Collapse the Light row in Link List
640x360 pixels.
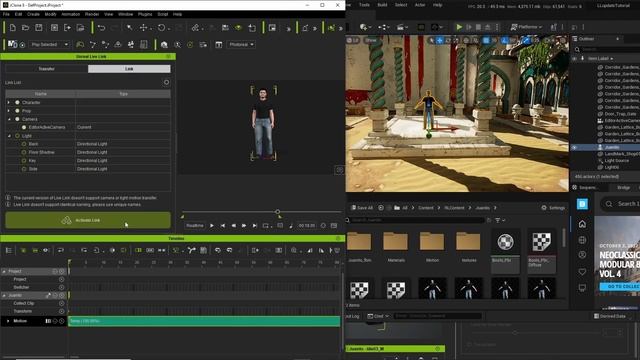tap(9, 136)
